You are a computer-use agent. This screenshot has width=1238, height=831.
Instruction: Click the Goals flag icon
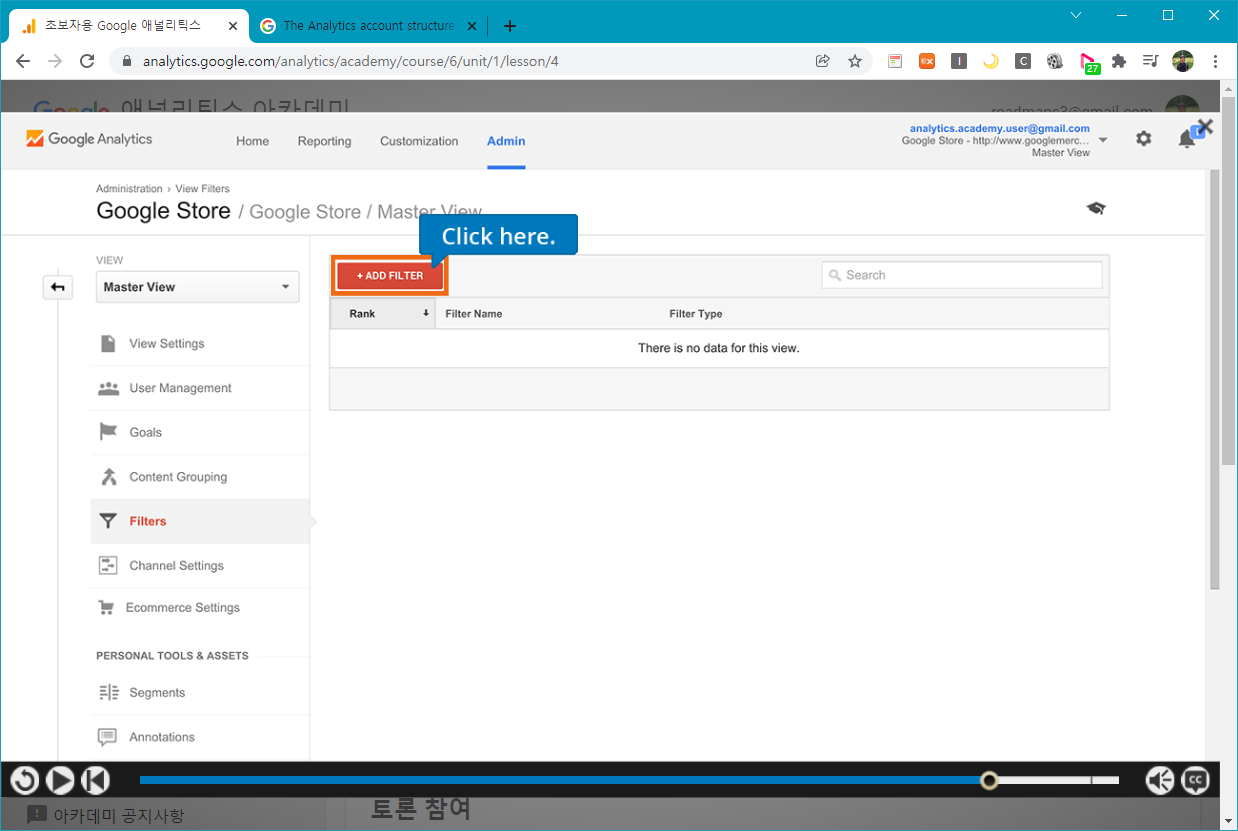pos(108,432)
